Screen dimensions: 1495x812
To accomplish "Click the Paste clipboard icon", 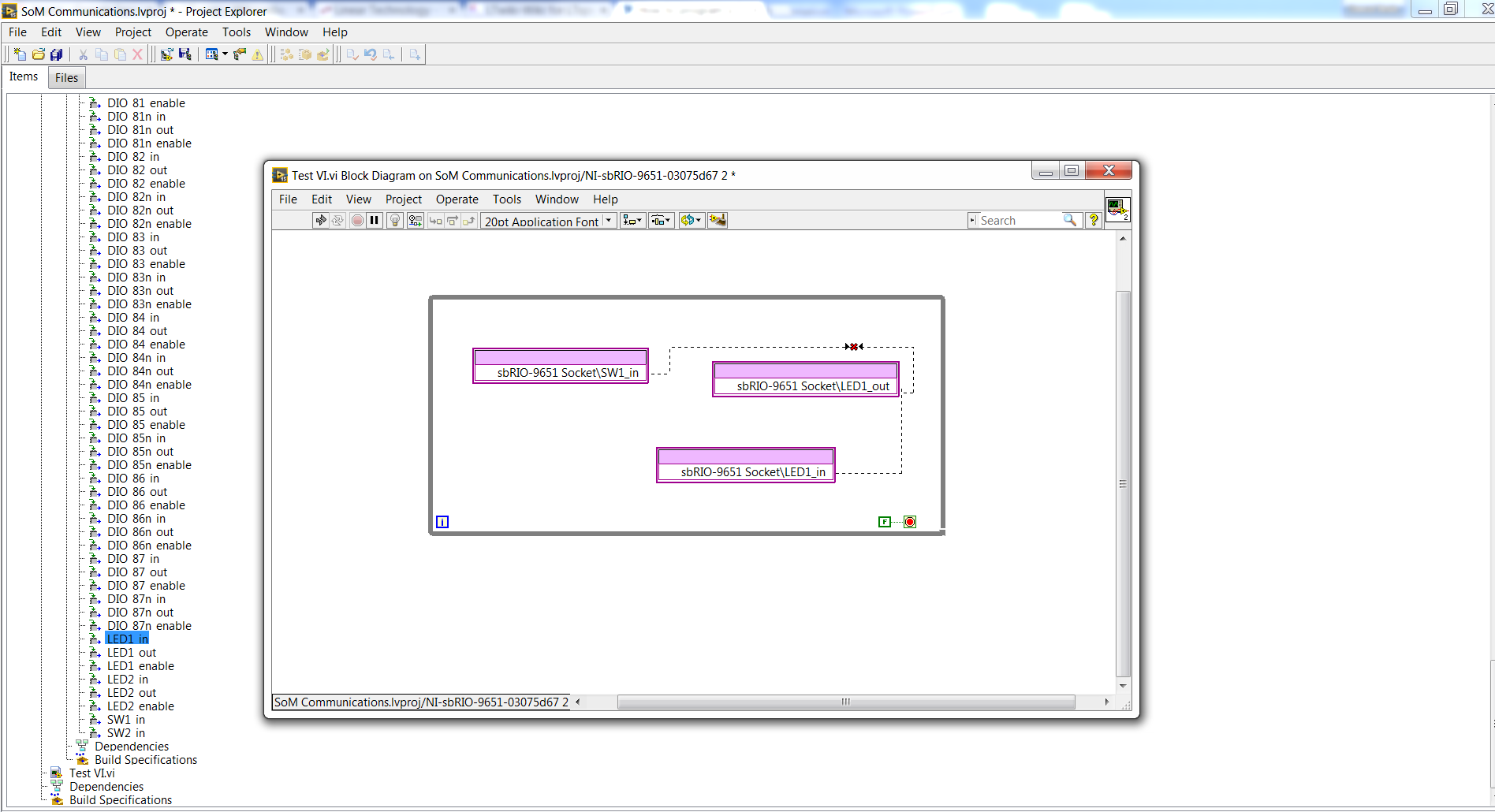I will [x=120, y=54].
